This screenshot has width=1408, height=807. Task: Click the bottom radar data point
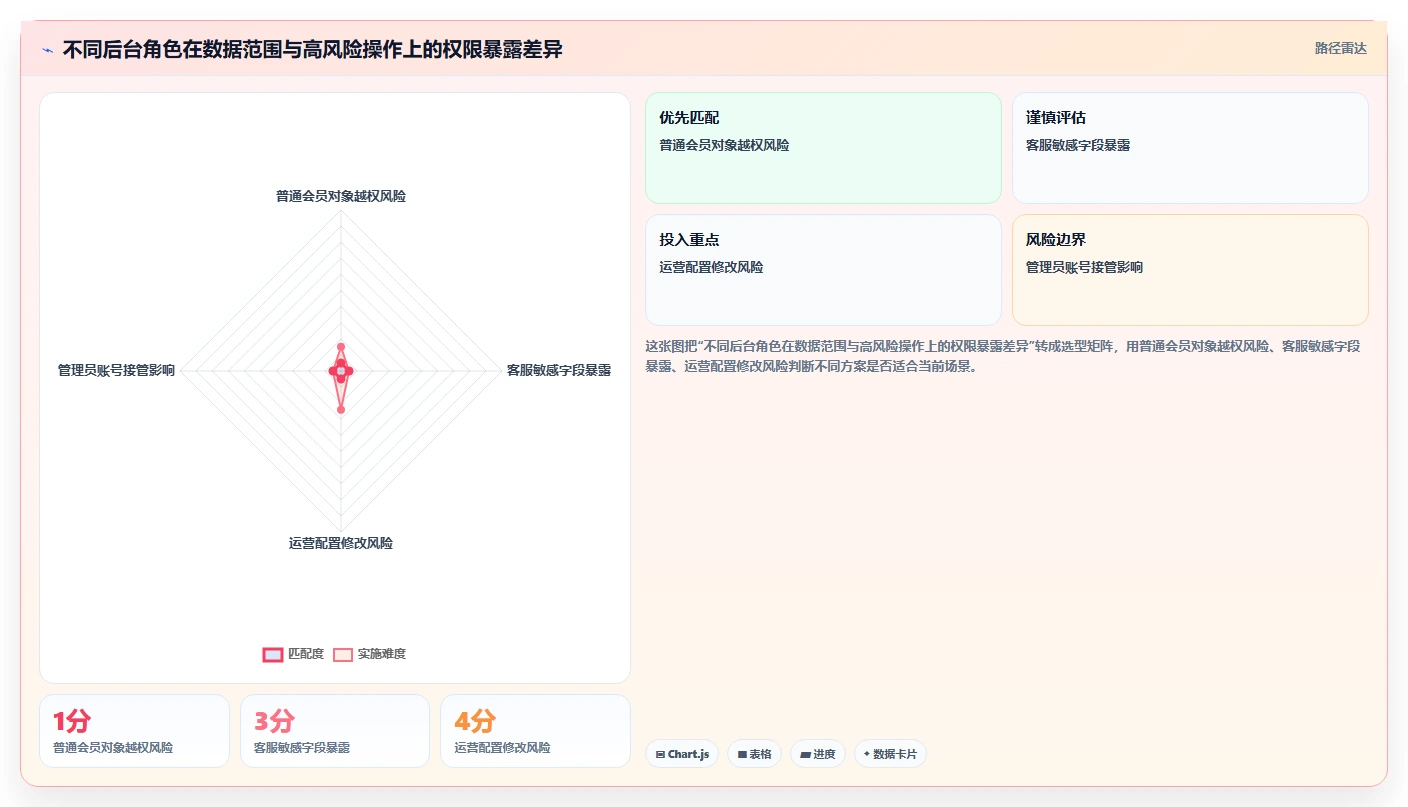[341, 409]
